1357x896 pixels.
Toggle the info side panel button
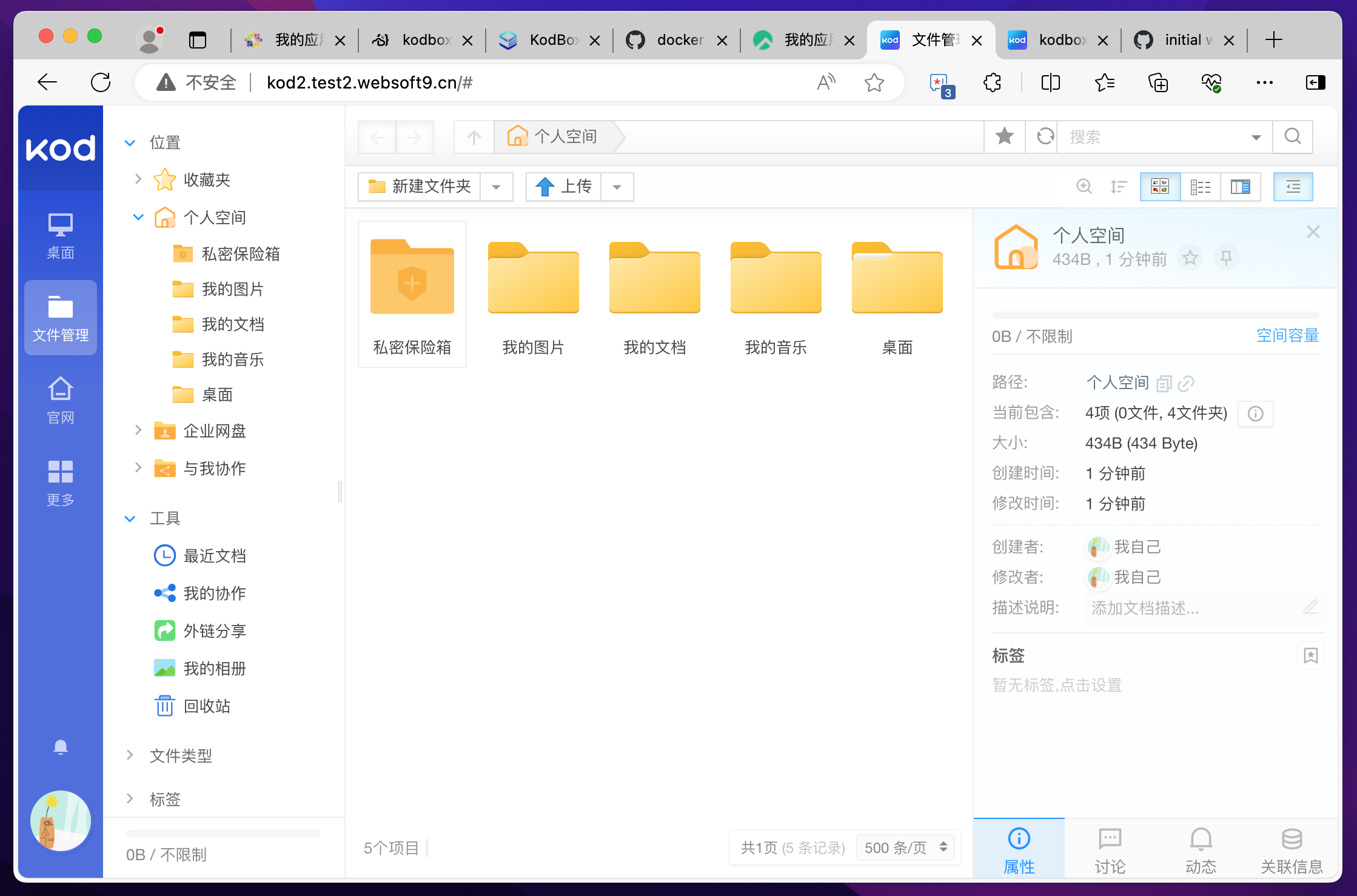(x=1293, y=187)
